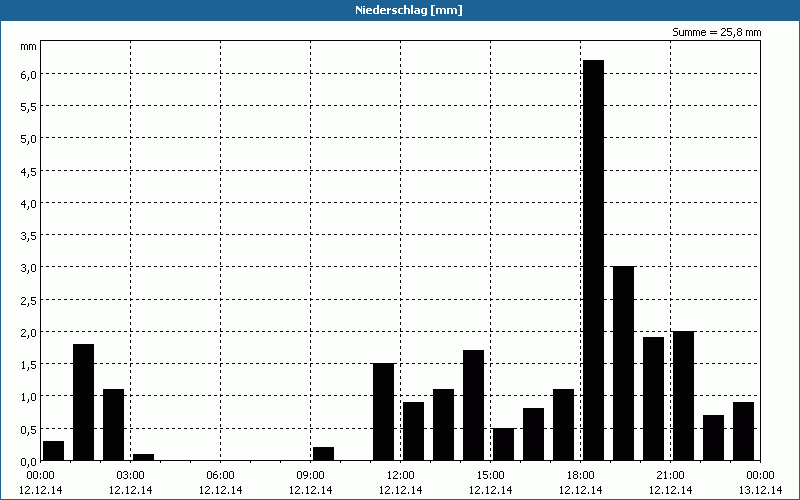
Task: Click the 'mm' unit label on the y-axis
Action: coord(28,47)
